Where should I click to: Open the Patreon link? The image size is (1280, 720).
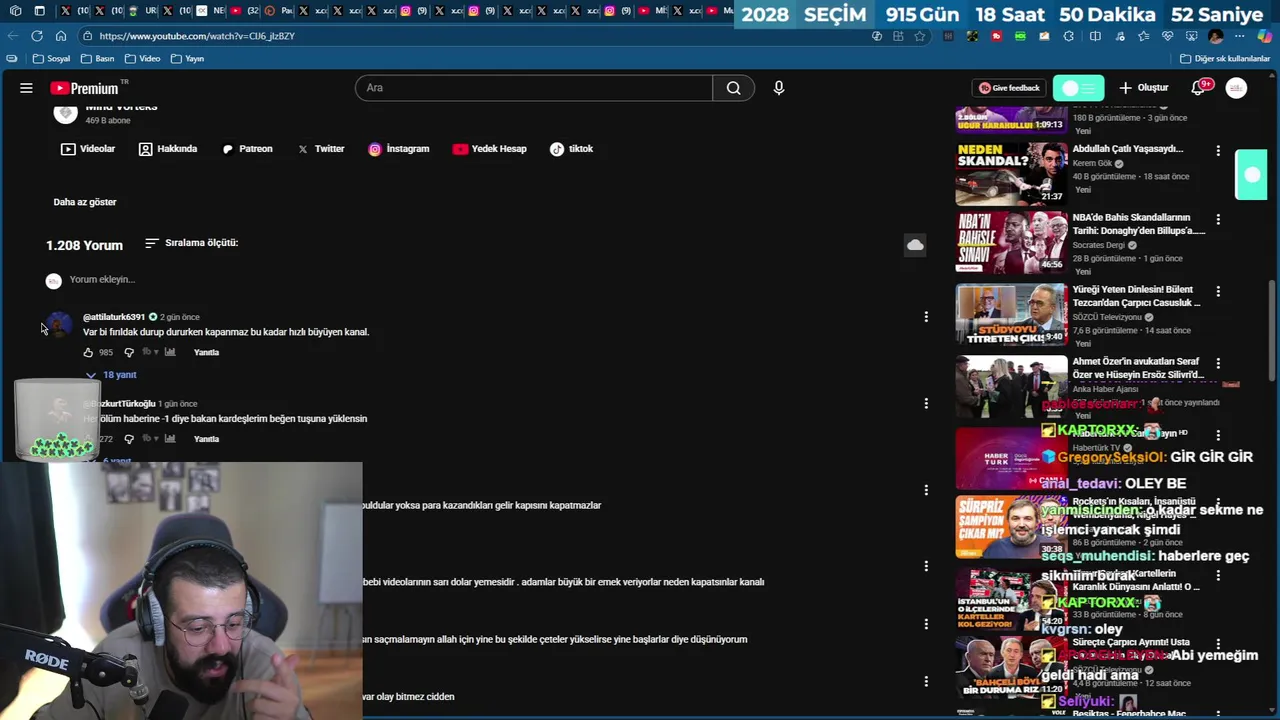[247, 149]
